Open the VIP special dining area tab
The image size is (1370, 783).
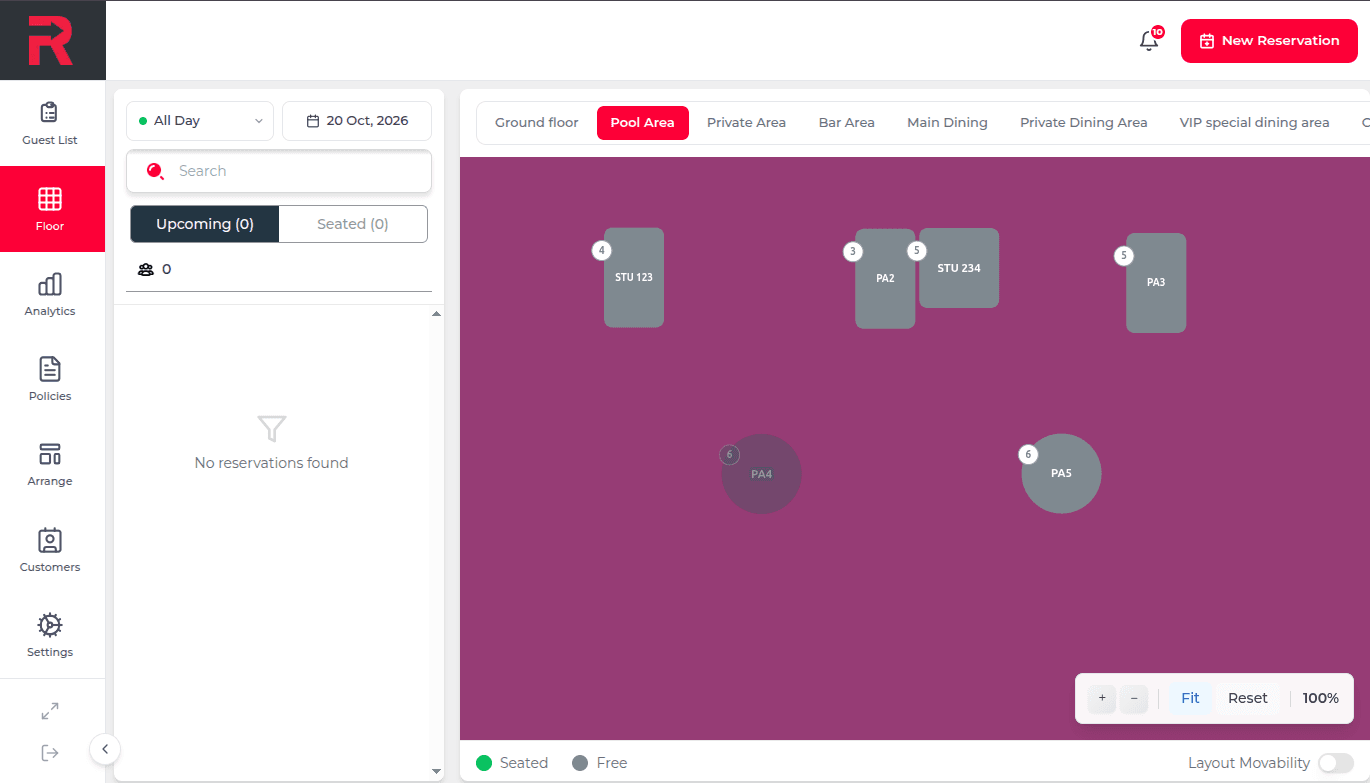[x=1255, y=123]
